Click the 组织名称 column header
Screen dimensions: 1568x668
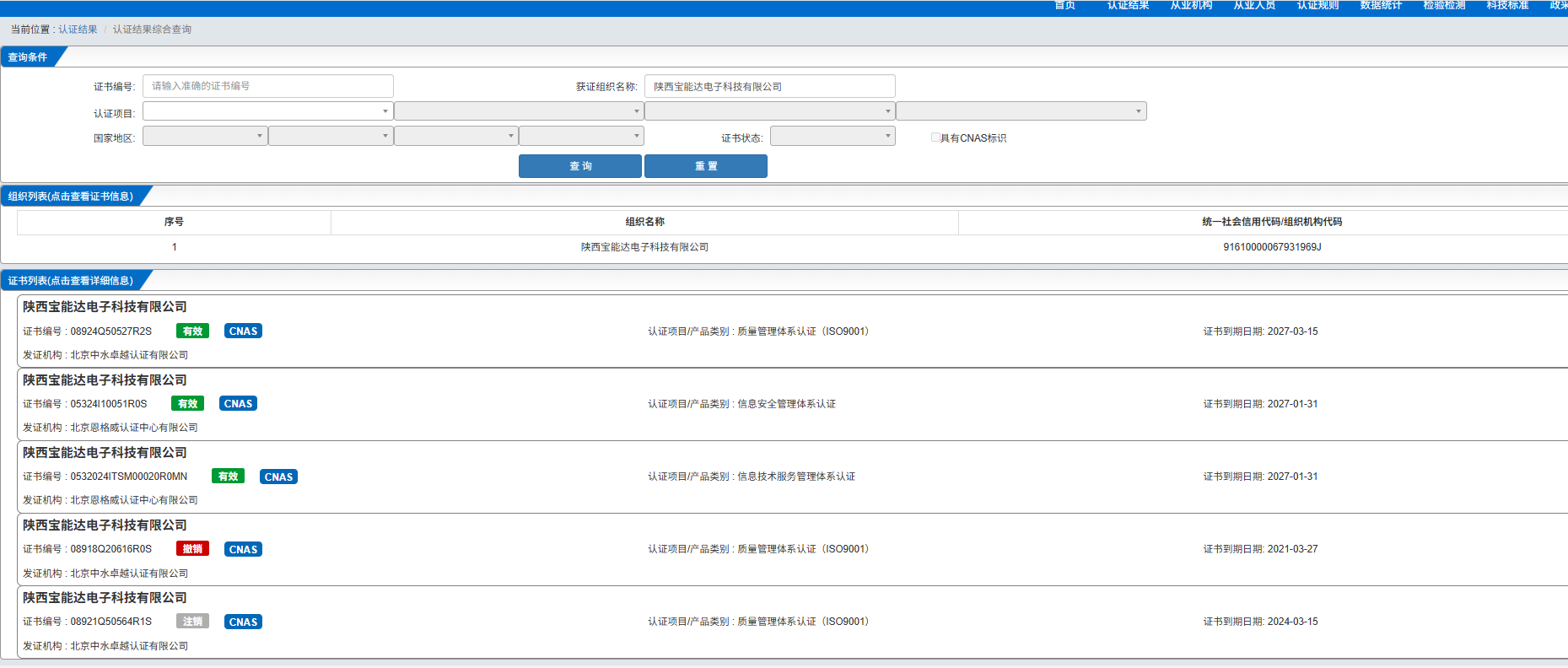pyautogui.click(x=644, y=222)
